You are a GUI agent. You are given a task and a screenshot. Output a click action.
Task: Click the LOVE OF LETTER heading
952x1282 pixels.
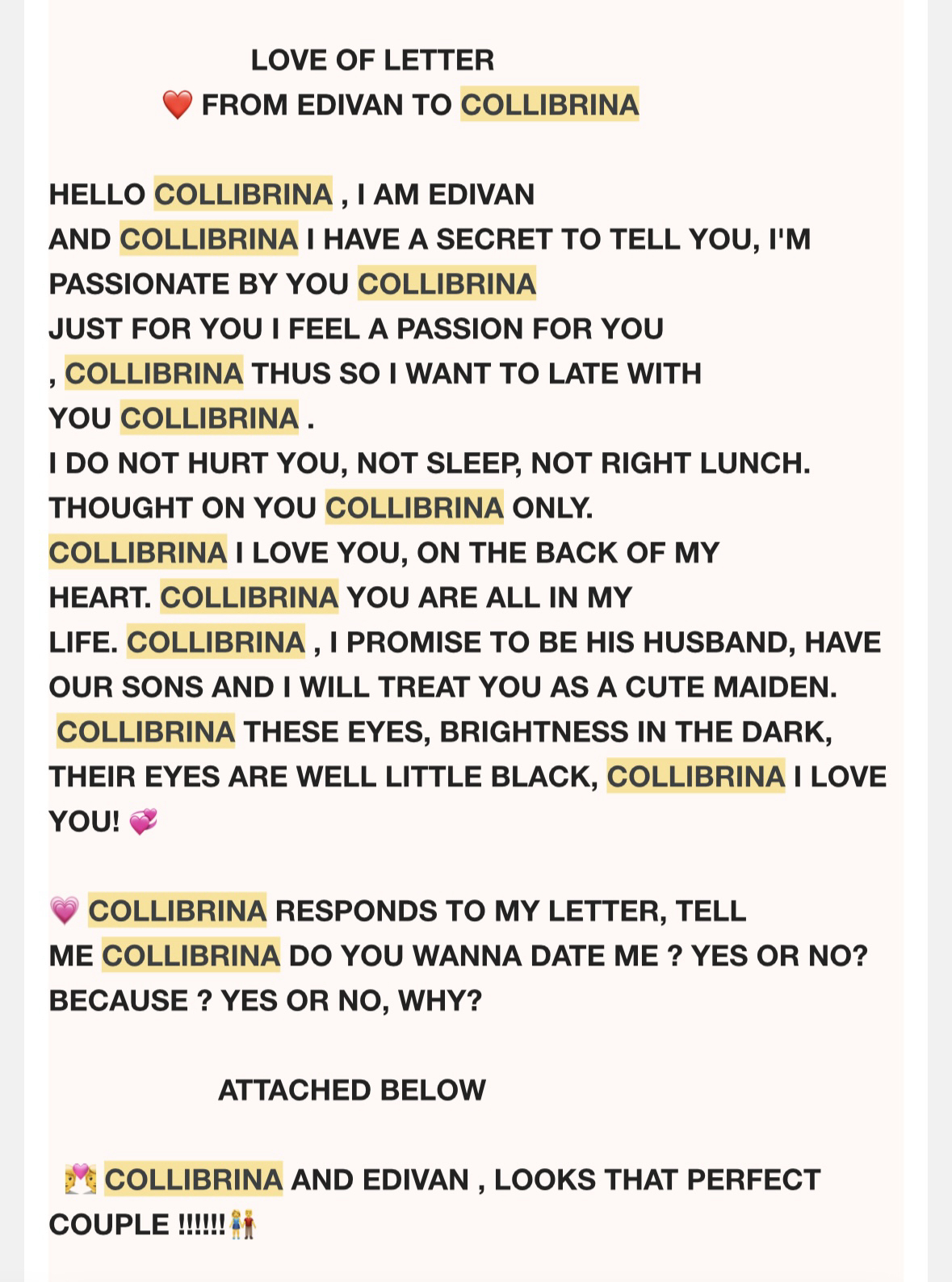pos(372,60)
